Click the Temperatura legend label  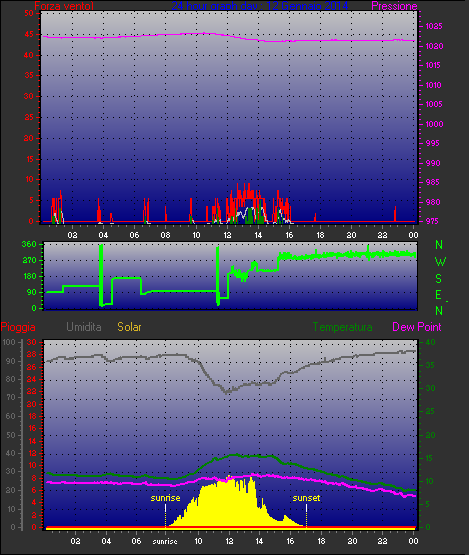[342, 327]
